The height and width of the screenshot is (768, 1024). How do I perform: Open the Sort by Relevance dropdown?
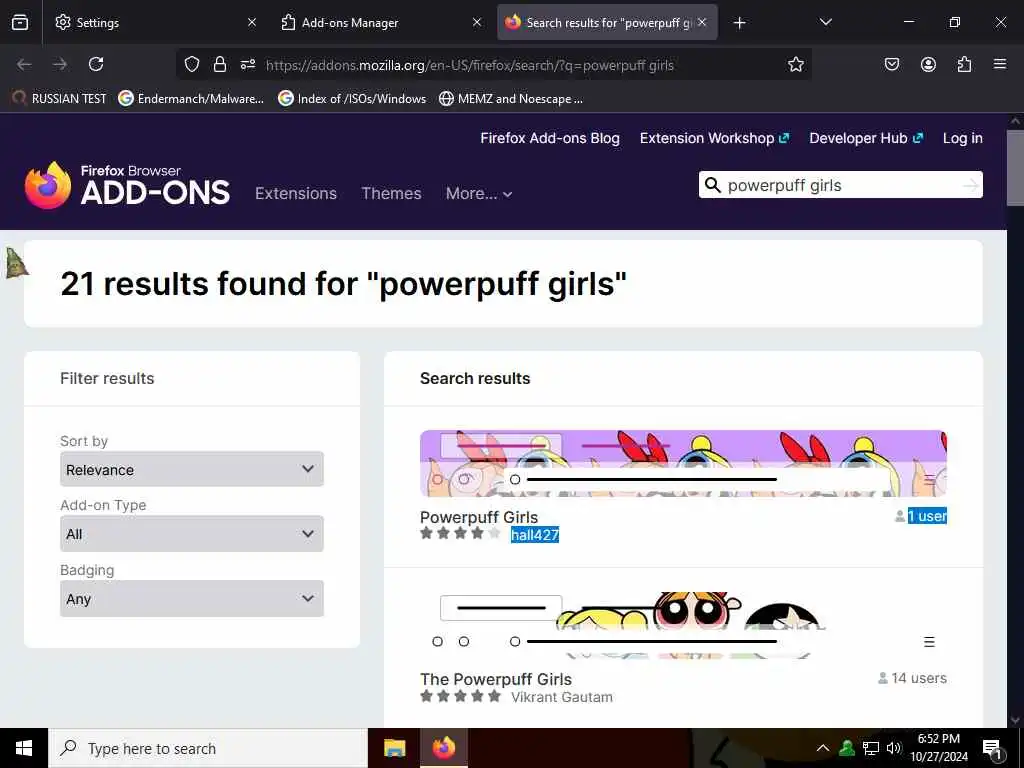tap(192, 469)
